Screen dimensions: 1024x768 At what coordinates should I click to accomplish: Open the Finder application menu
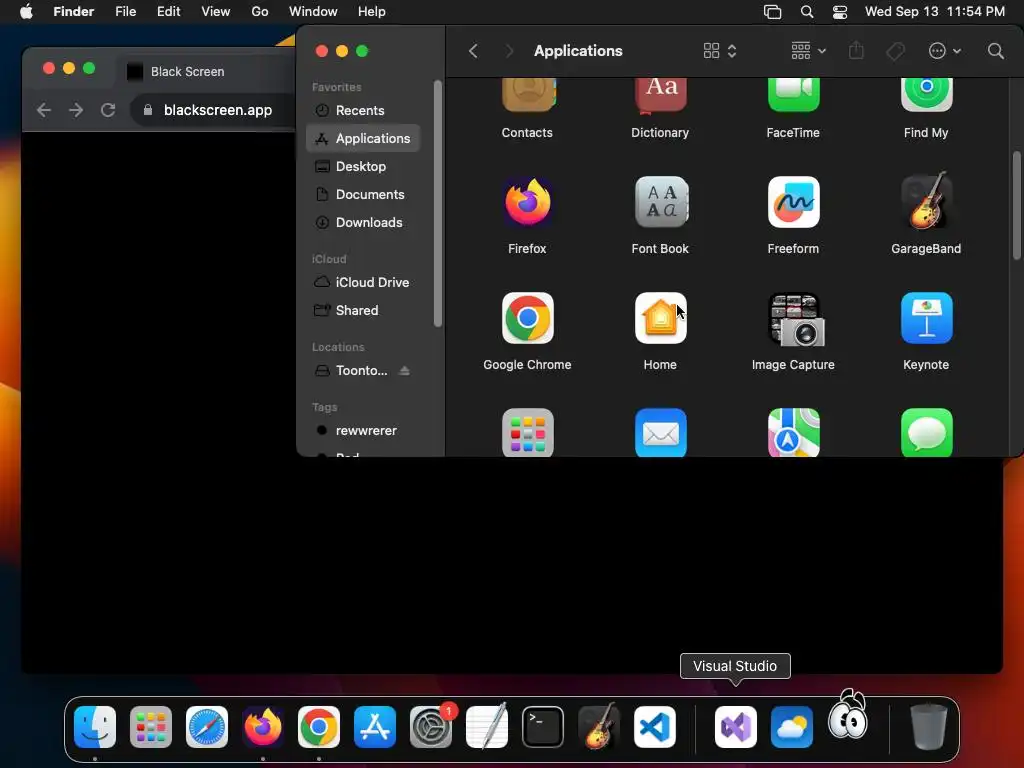(x=74, y=12)
